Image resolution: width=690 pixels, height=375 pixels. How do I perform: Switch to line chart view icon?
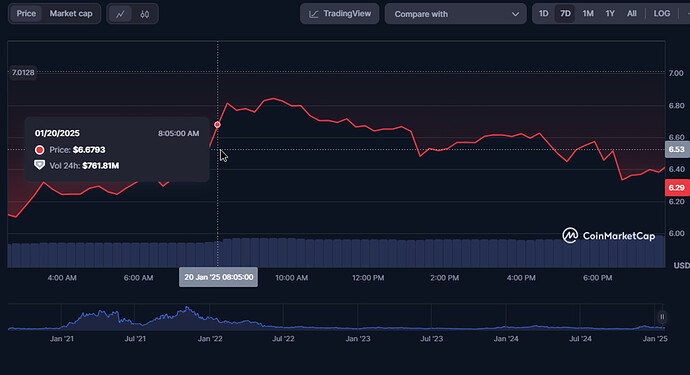(120, 14)
